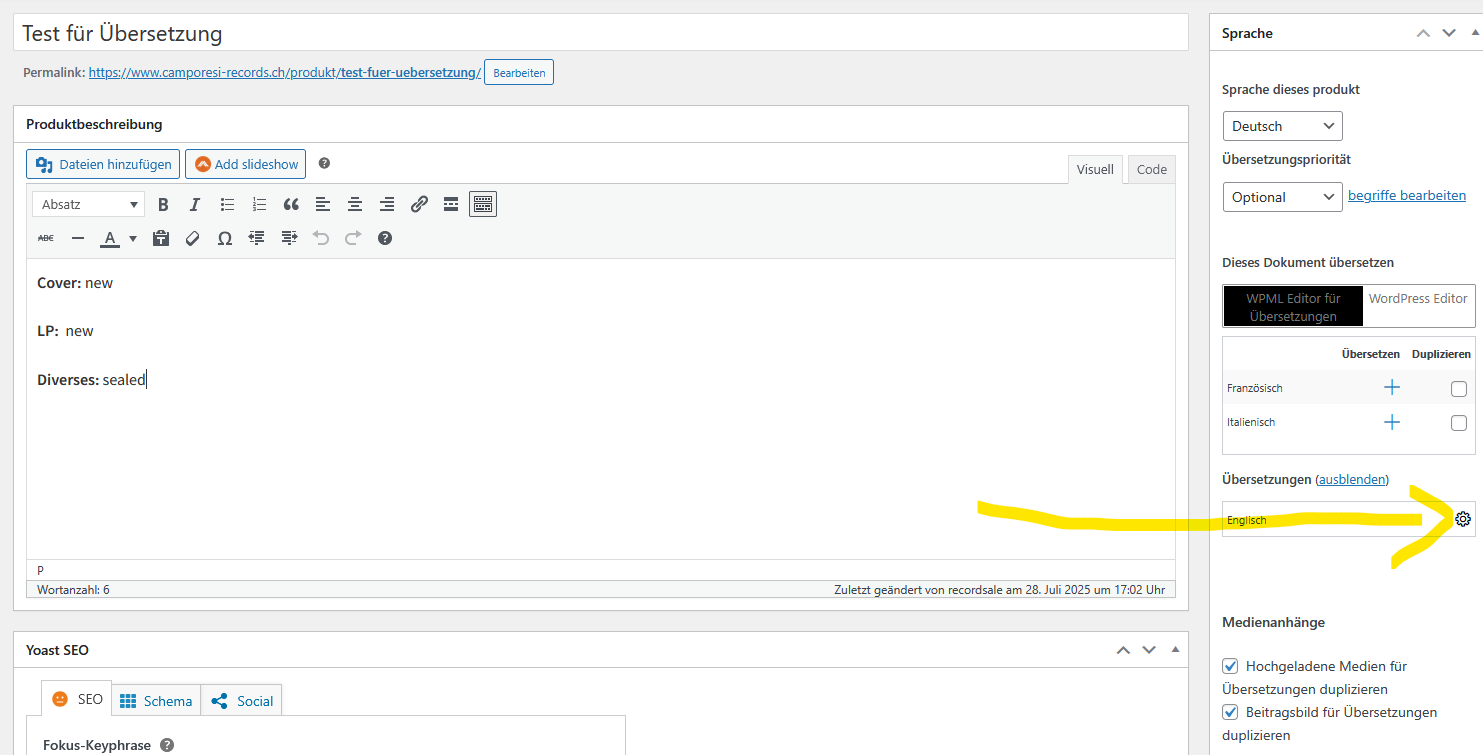Click help icon next to Add slideshow

pyautogui.click(x=324, y=163)
